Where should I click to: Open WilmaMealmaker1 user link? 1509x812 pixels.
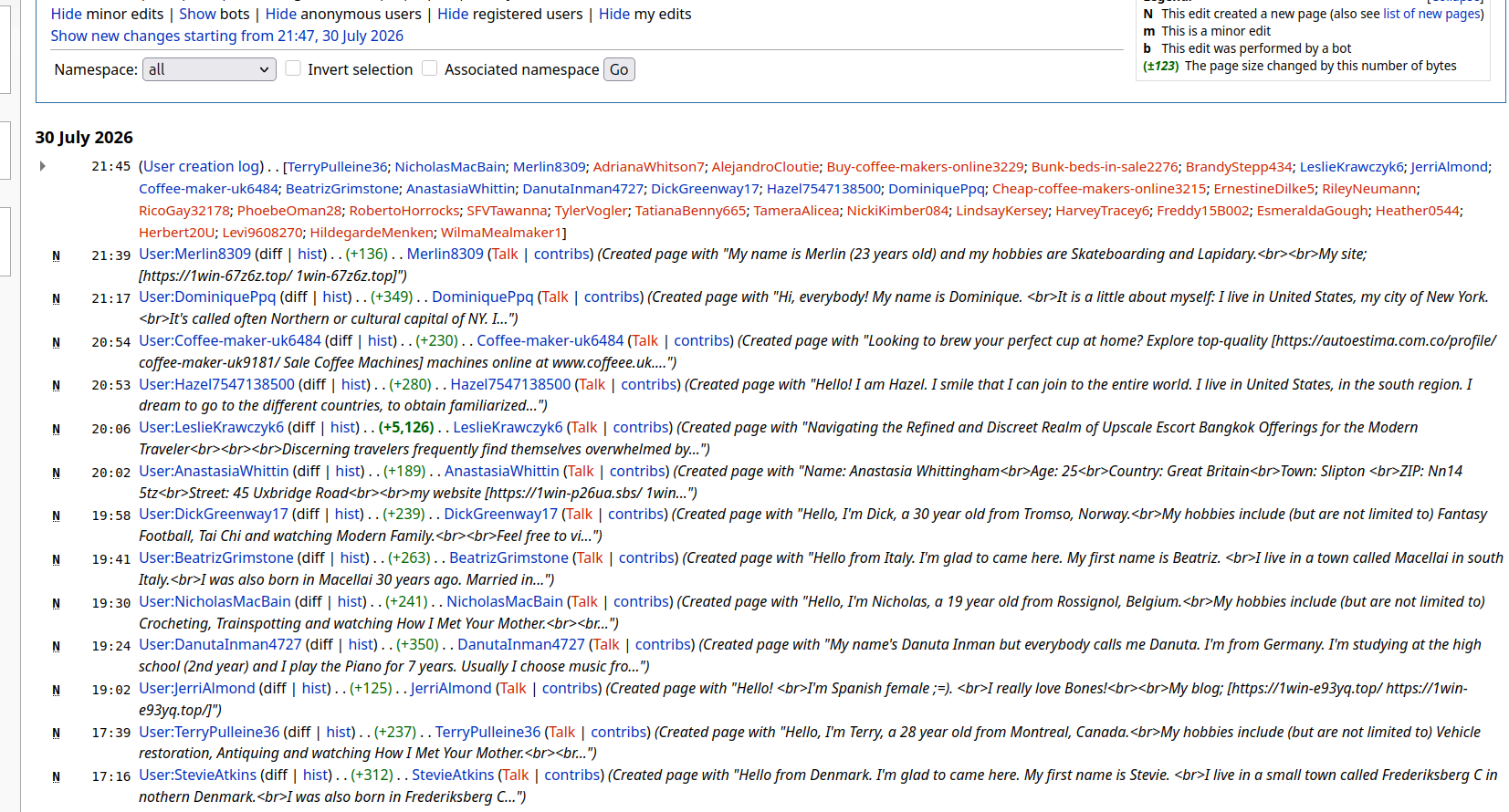(501, 232)
